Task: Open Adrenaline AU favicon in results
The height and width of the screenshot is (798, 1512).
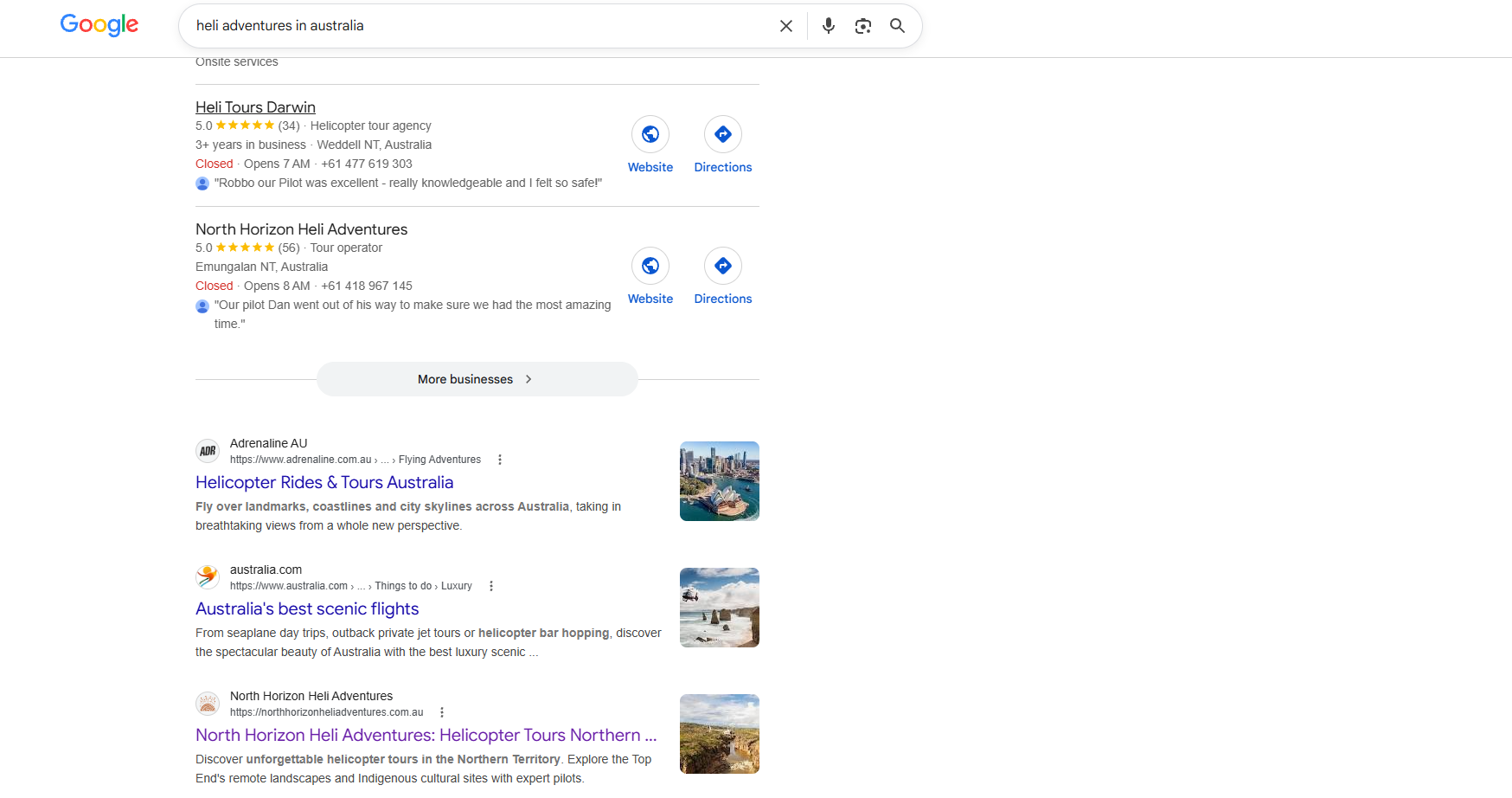Action: pos(208,451)
